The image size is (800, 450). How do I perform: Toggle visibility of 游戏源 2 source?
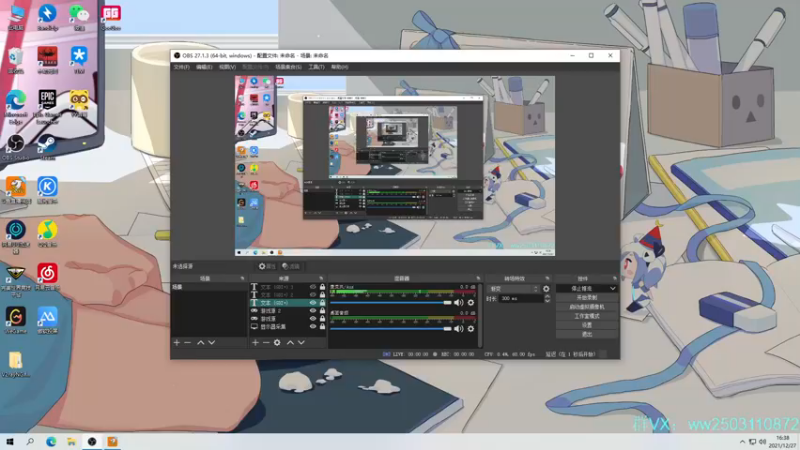pyautogui.click(x=313, y=311)
